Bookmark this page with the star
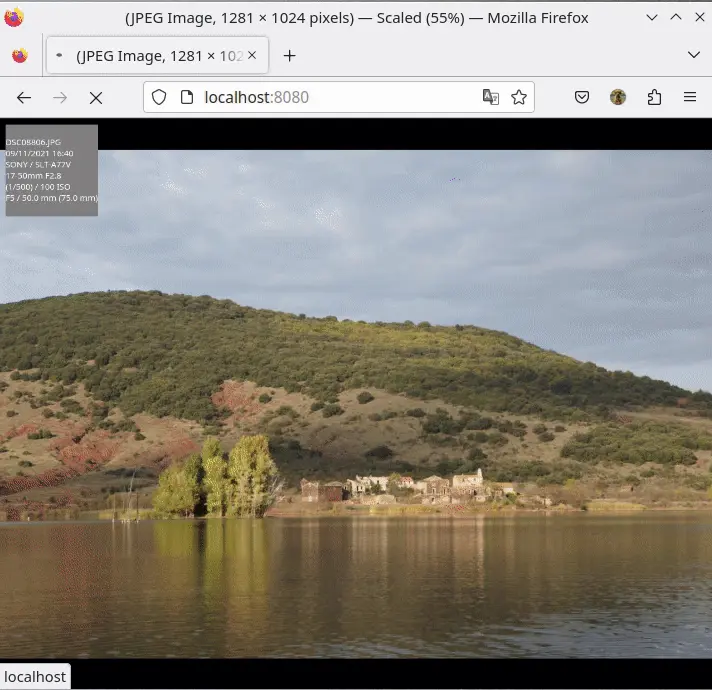Image resolution: width=712 pixels, height=690 pixels. (519, 97)
